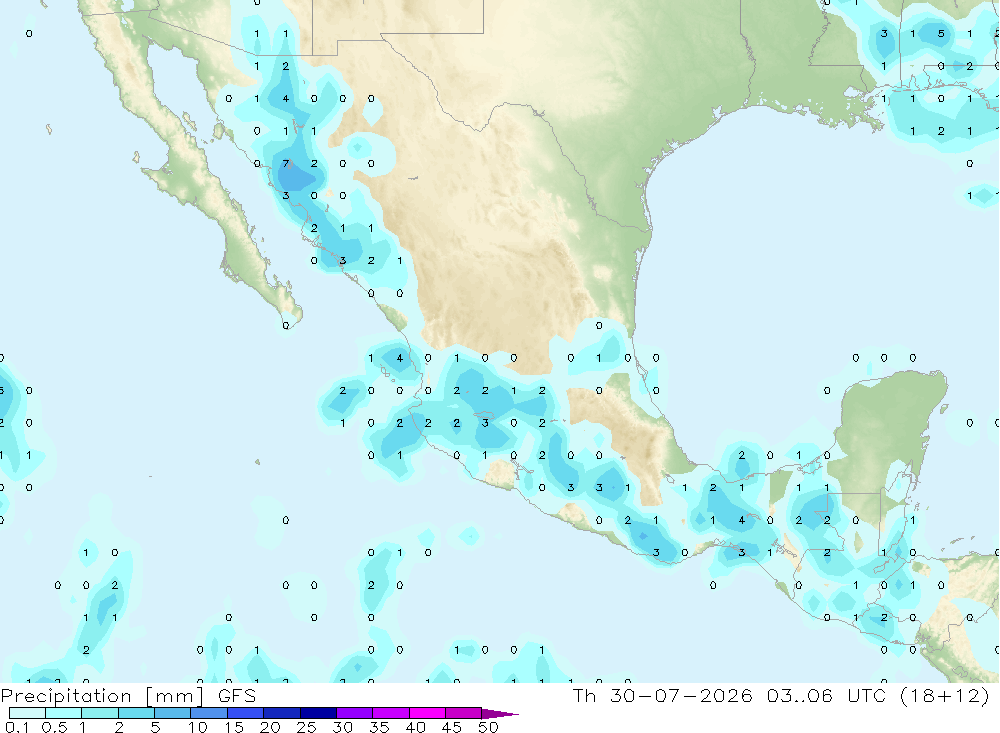1000x733 pixels.
Task: Click the 'Precipitation' title word
Action: [66, 696]
